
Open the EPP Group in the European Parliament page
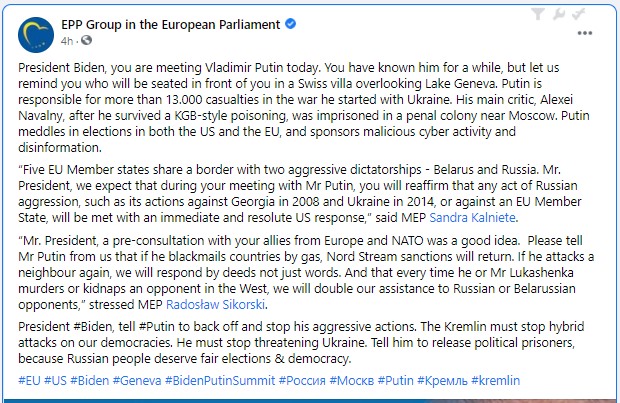coord(170,25)
